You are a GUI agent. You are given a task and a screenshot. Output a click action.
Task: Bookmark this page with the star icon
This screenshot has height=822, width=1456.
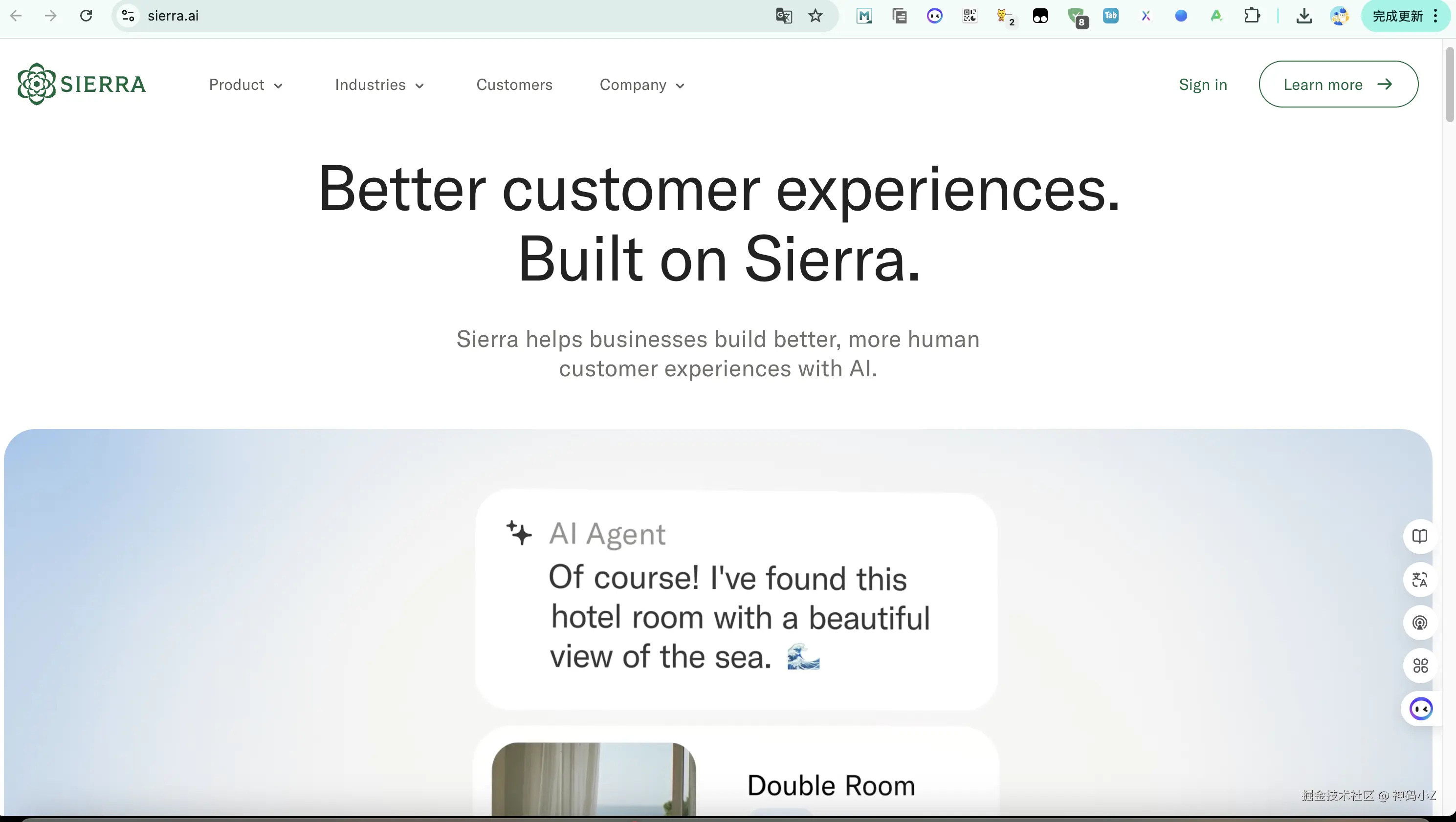coord(815,16)
